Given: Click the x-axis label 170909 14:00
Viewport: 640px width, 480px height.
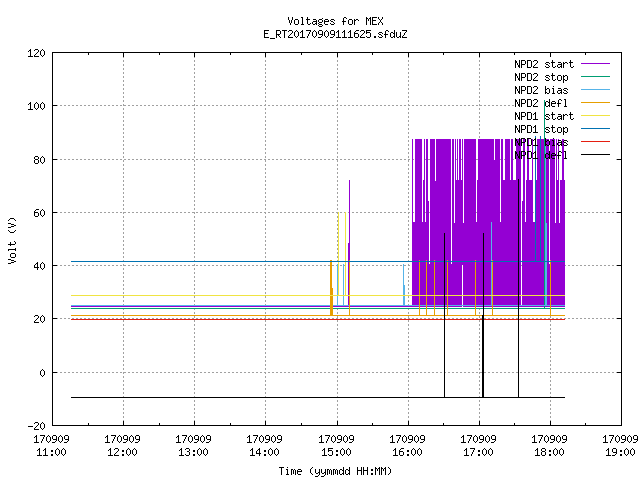Looking at the screenshot, I should [264, 446].
